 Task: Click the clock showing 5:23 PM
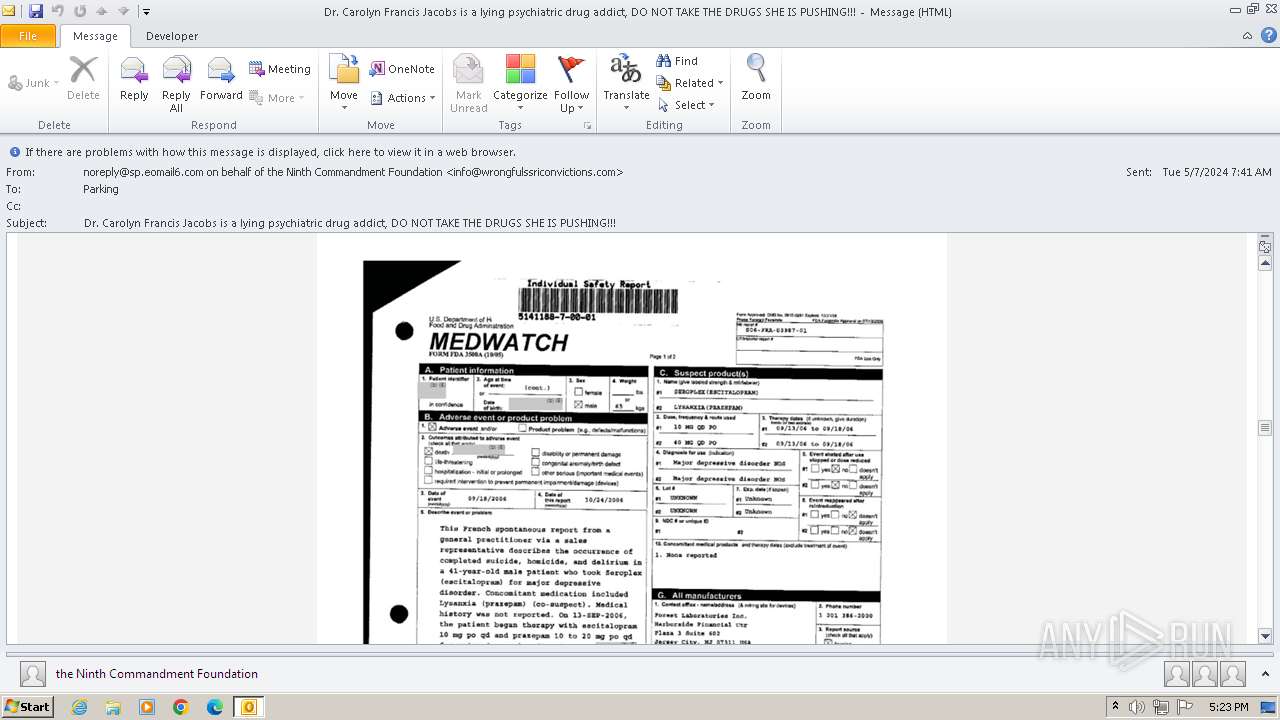pos(1228,707)
